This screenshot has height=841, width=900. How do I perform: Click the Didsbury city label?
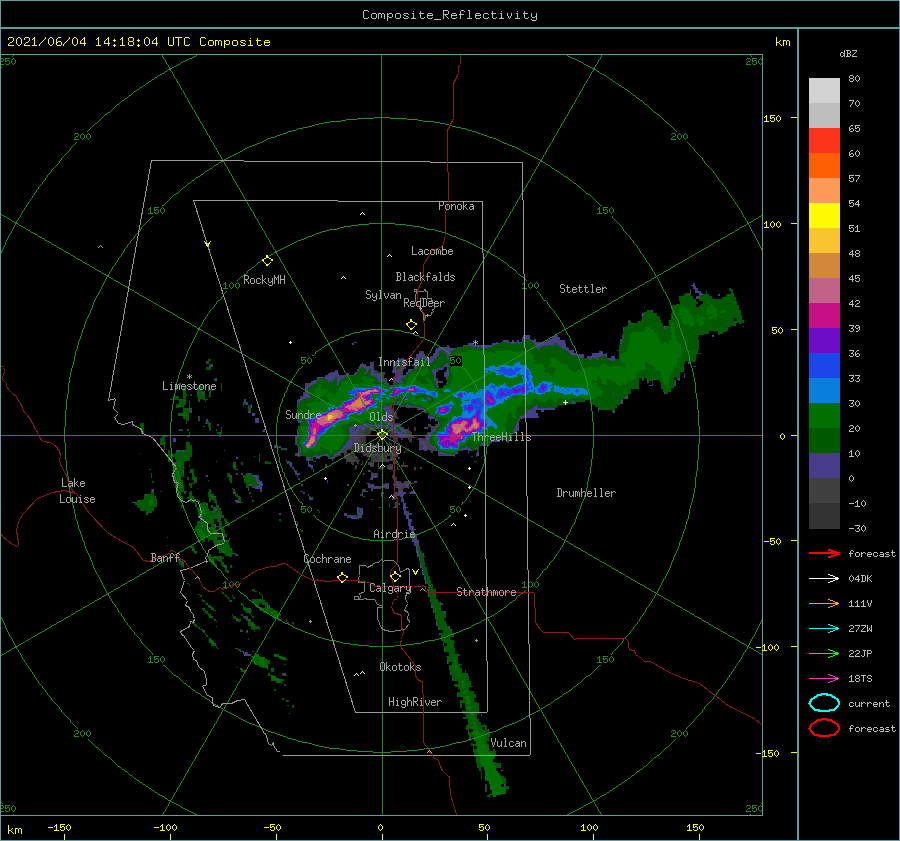point(378,448)
